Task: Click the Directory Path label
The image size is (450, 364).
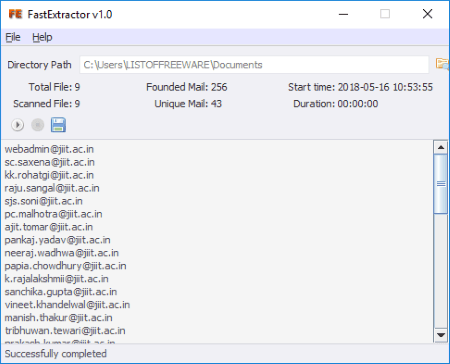Action: click(x=39, y=65)
